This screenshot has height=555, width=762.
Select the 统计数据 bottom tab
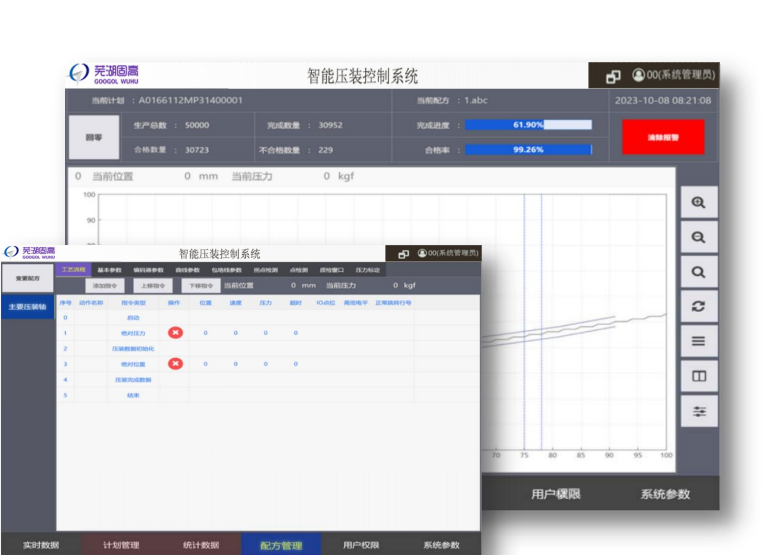coord(201,545)
